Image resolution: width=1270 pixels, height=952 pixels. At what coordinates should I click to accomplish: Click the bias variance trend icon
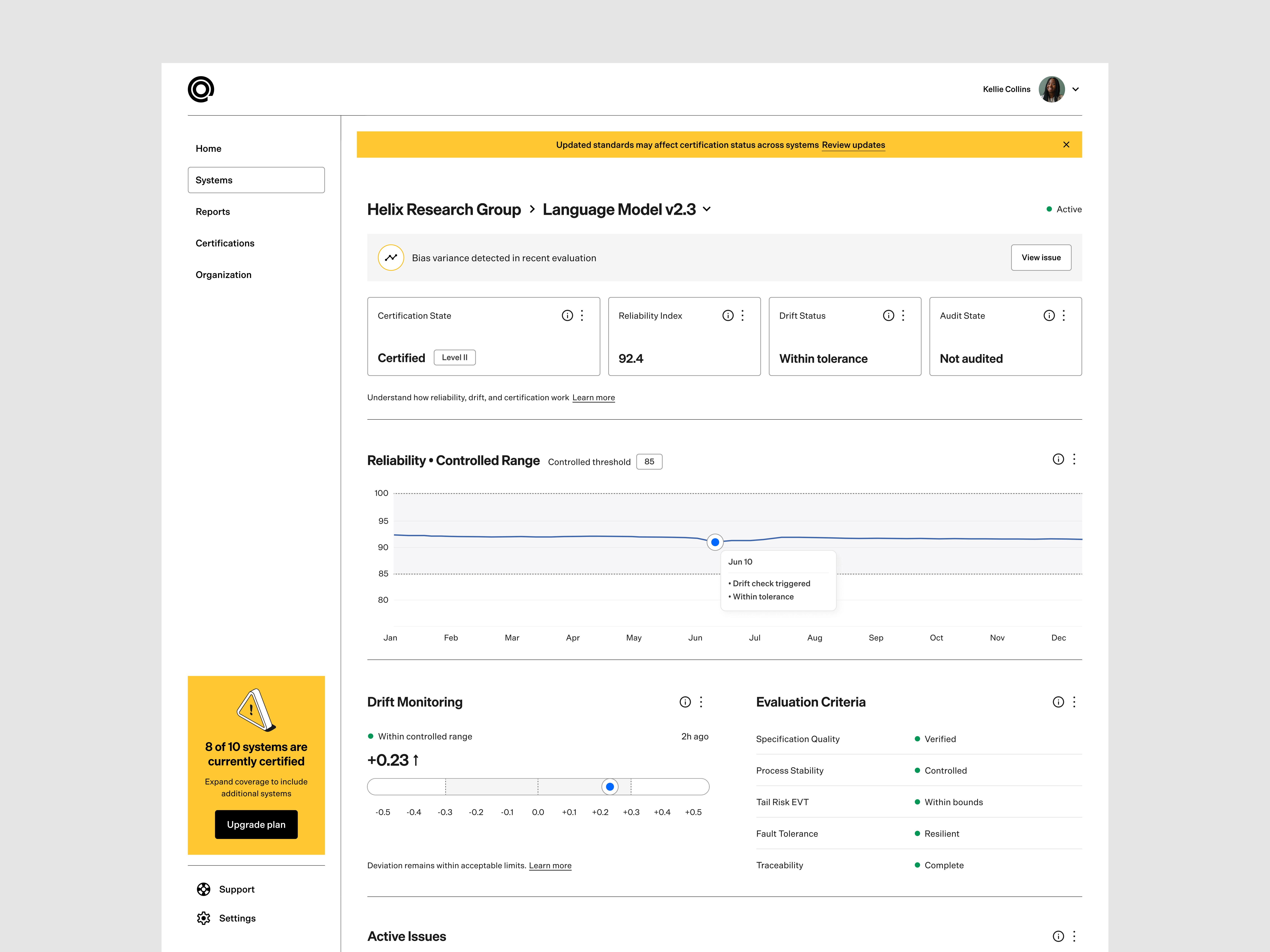pyautogui.click(x=391, y=258)
